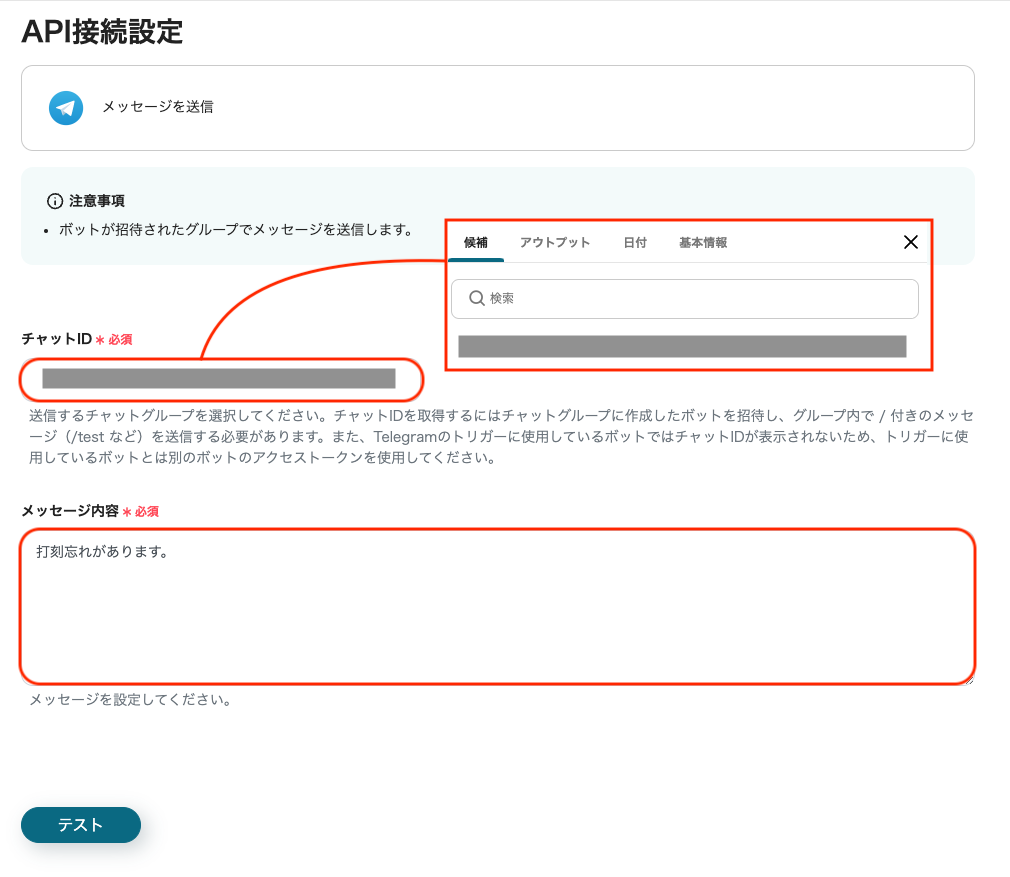Click the チャットID field label

[57, 339]
